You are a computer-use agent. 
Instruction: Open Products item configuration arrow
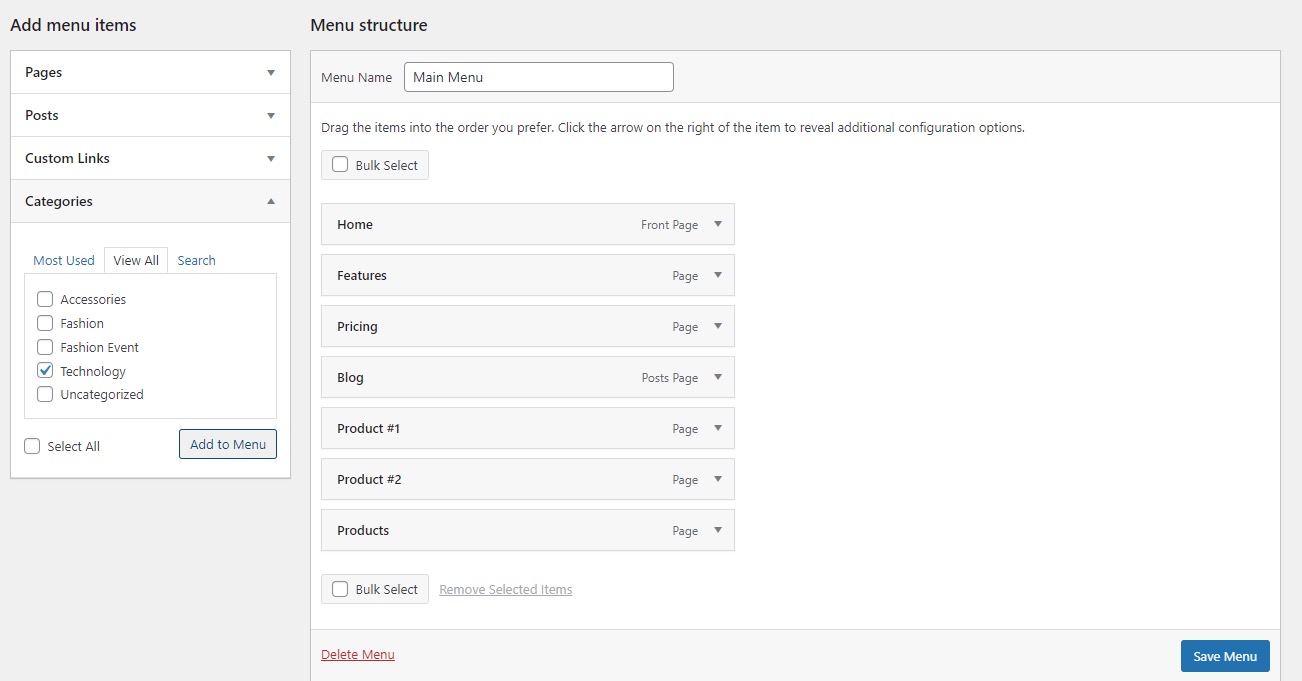pyautogui.click(x=718, y=530)
